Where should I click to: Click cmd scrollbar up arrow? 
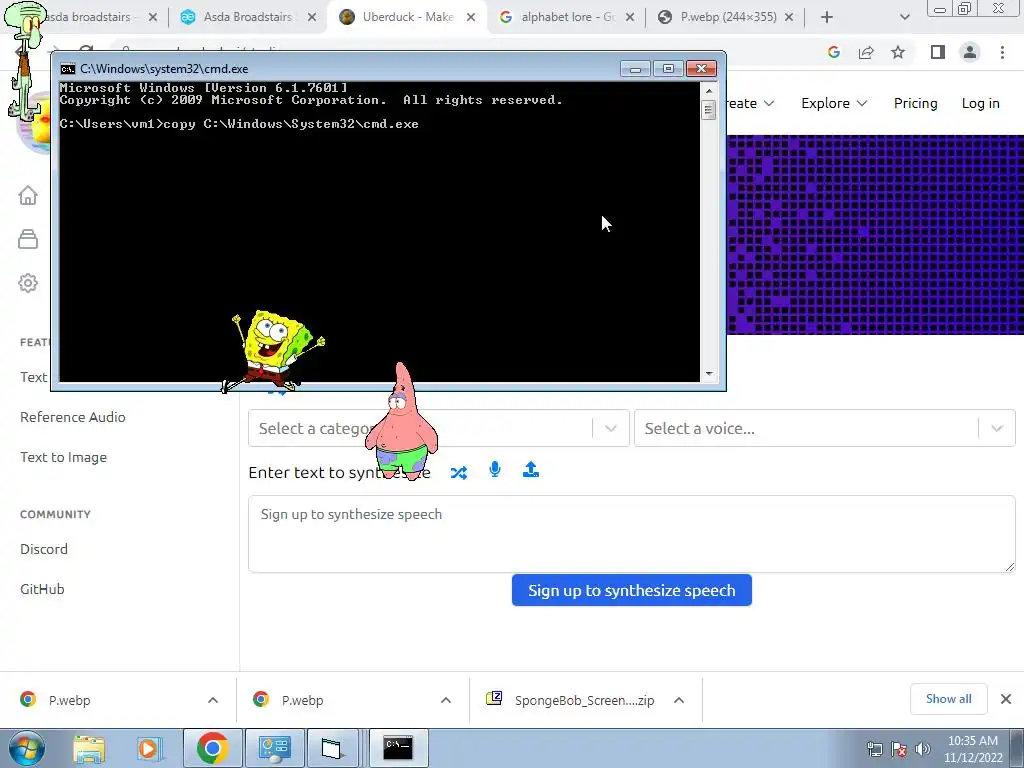(x=709, y=90)
